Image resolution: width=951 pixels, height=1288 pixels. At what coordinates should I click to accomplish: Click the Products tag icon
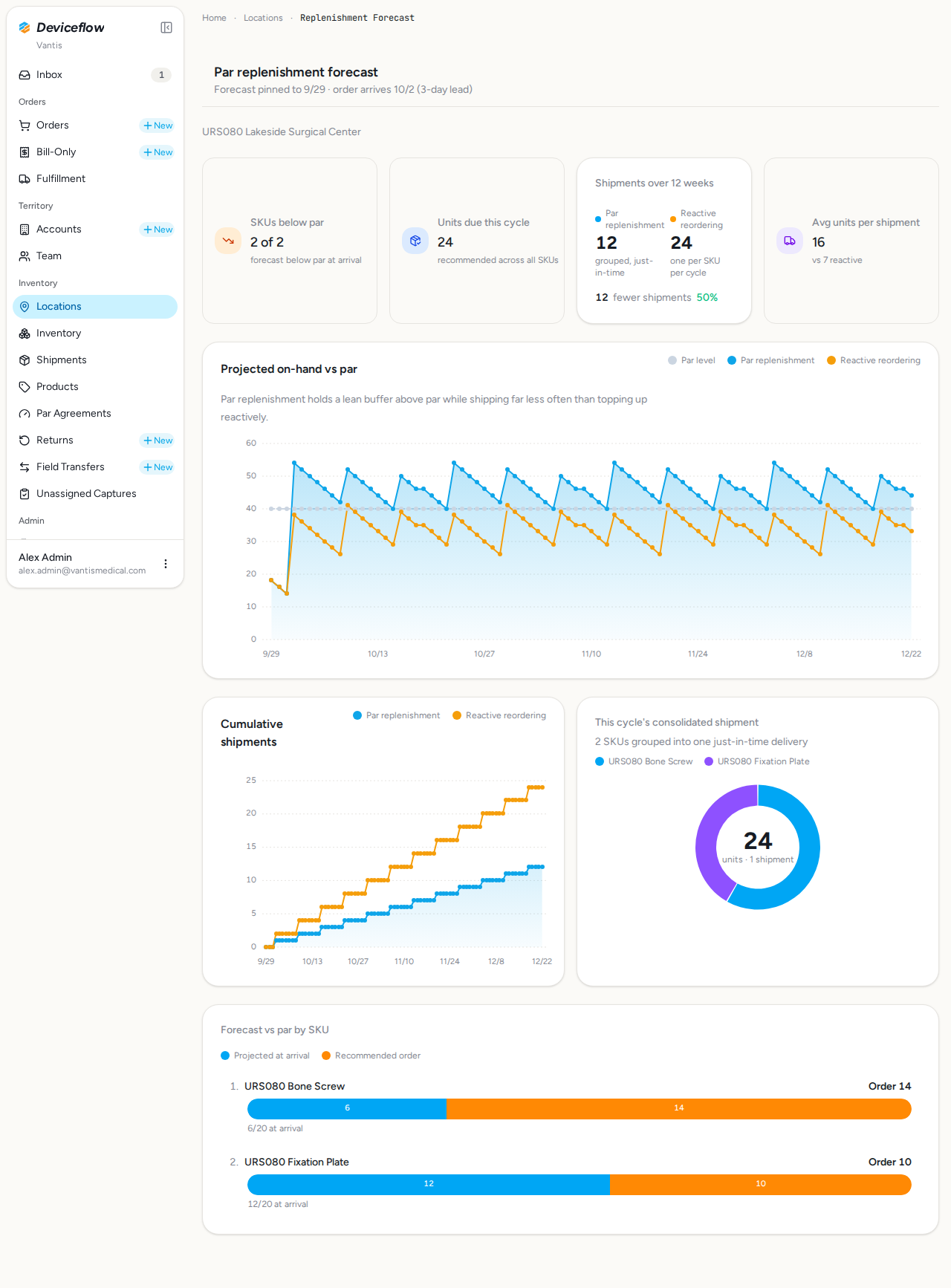[x=25, y=387]
